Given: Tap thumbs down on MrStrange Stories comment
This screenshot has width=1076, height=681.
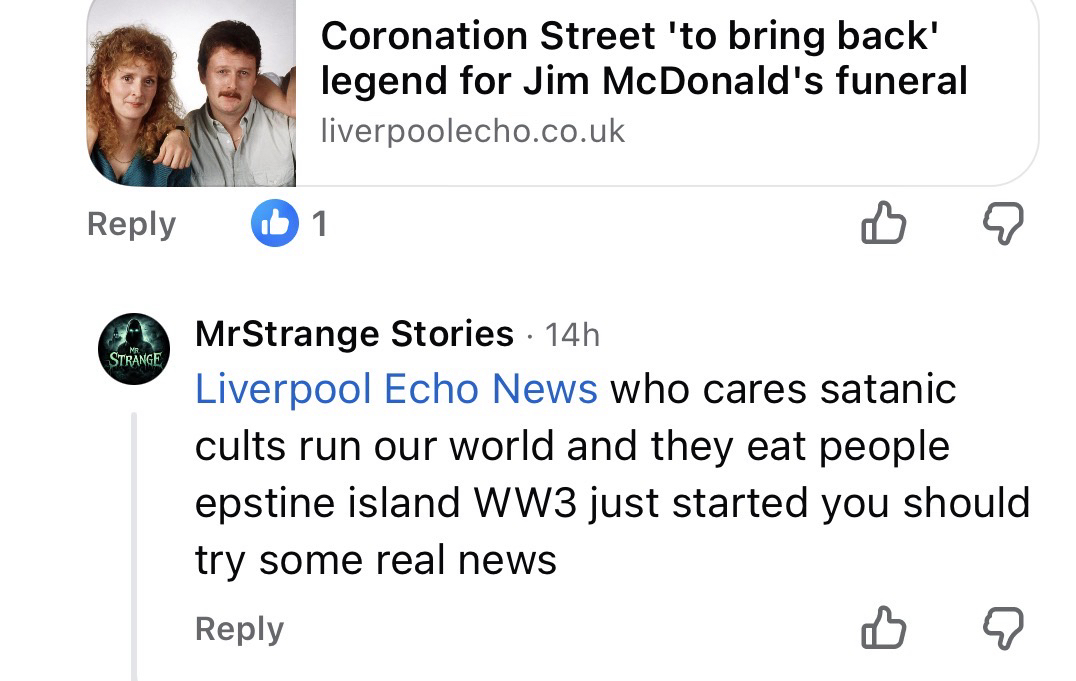Looking at the screenshot, I should (x=998, y=629).
